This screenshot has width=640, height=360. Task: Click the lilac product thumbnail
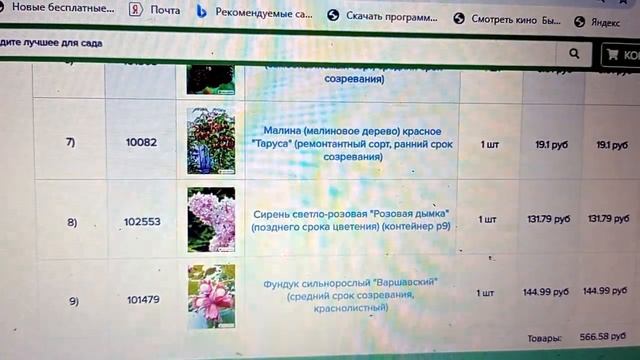coord(211,220)
